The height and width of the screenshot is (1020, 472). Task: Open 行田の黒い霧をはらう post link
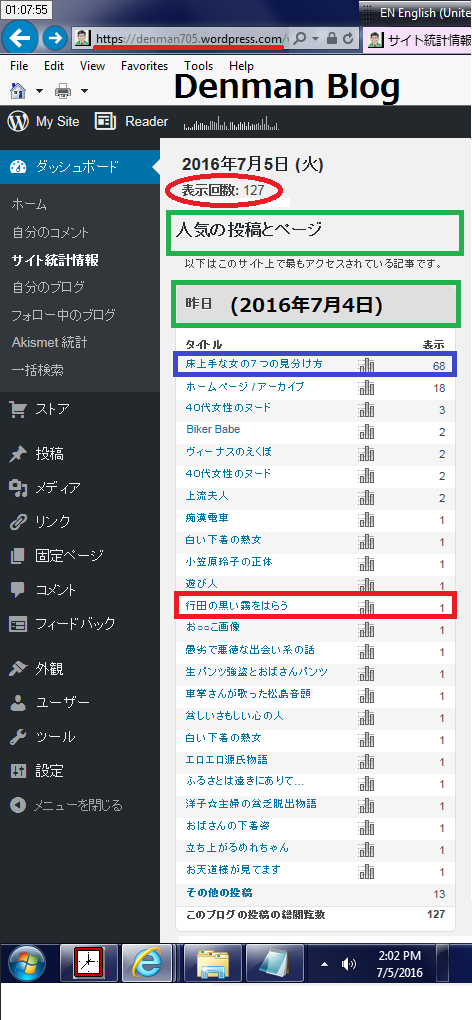(237, 606)
